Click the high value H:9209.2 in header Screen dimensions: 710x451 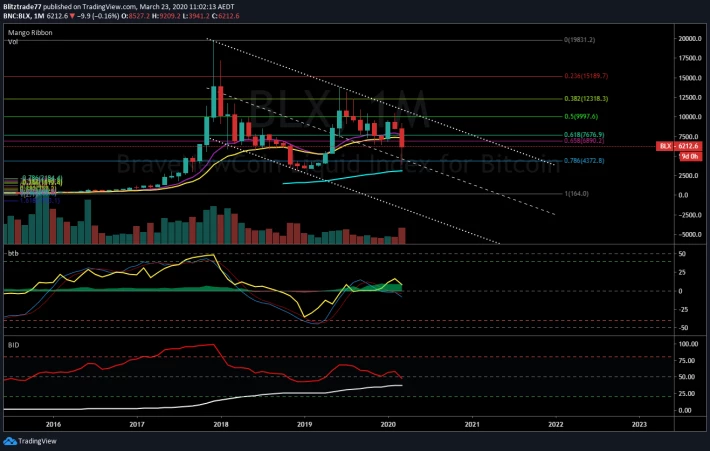click(x=165, y=16)
